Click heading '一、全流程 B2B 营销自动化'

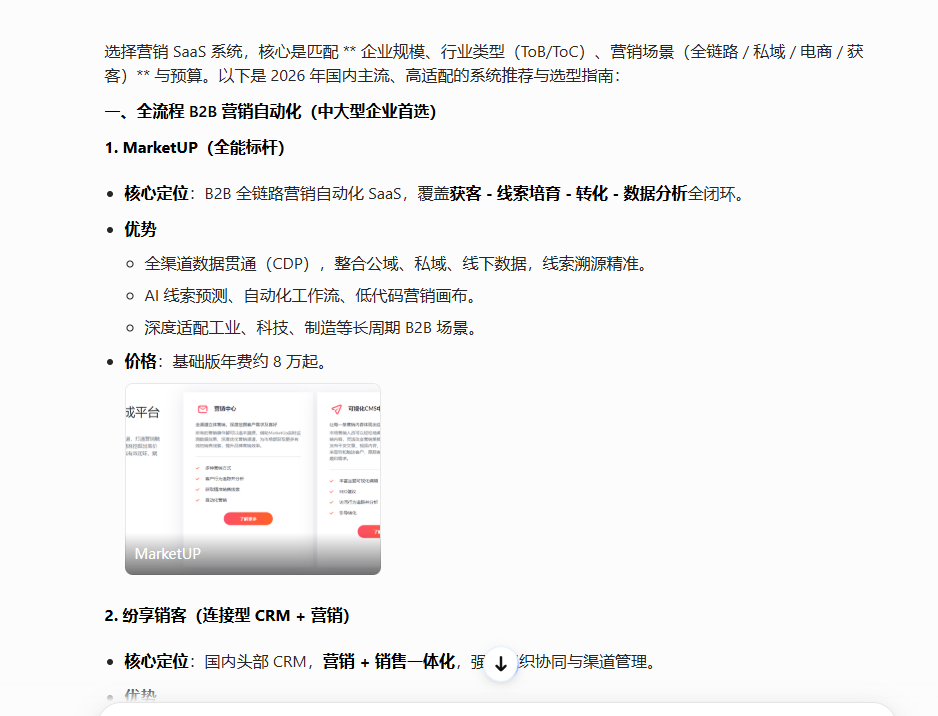(x=270, y=111)
